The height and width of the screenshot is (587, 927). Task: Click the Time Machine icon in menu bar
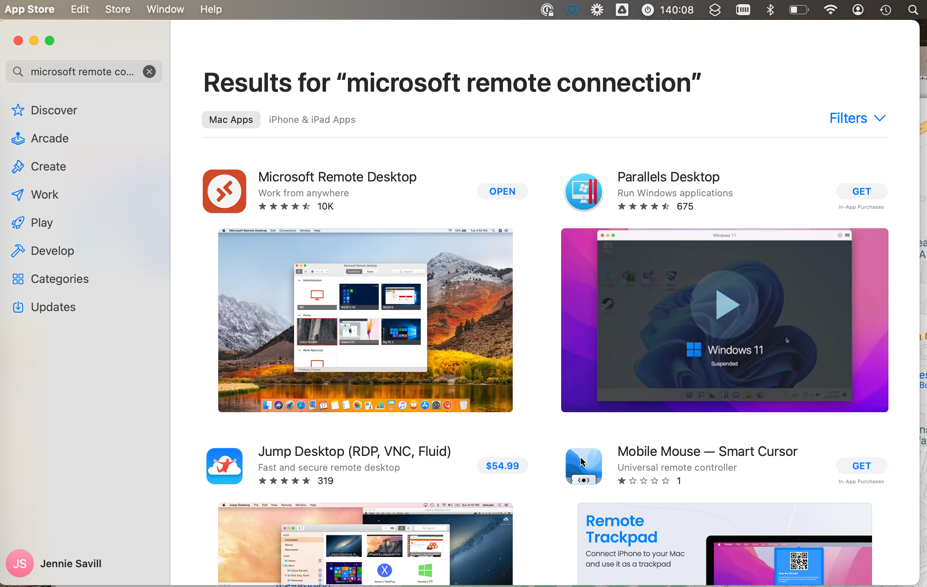(x=885, y=9)
